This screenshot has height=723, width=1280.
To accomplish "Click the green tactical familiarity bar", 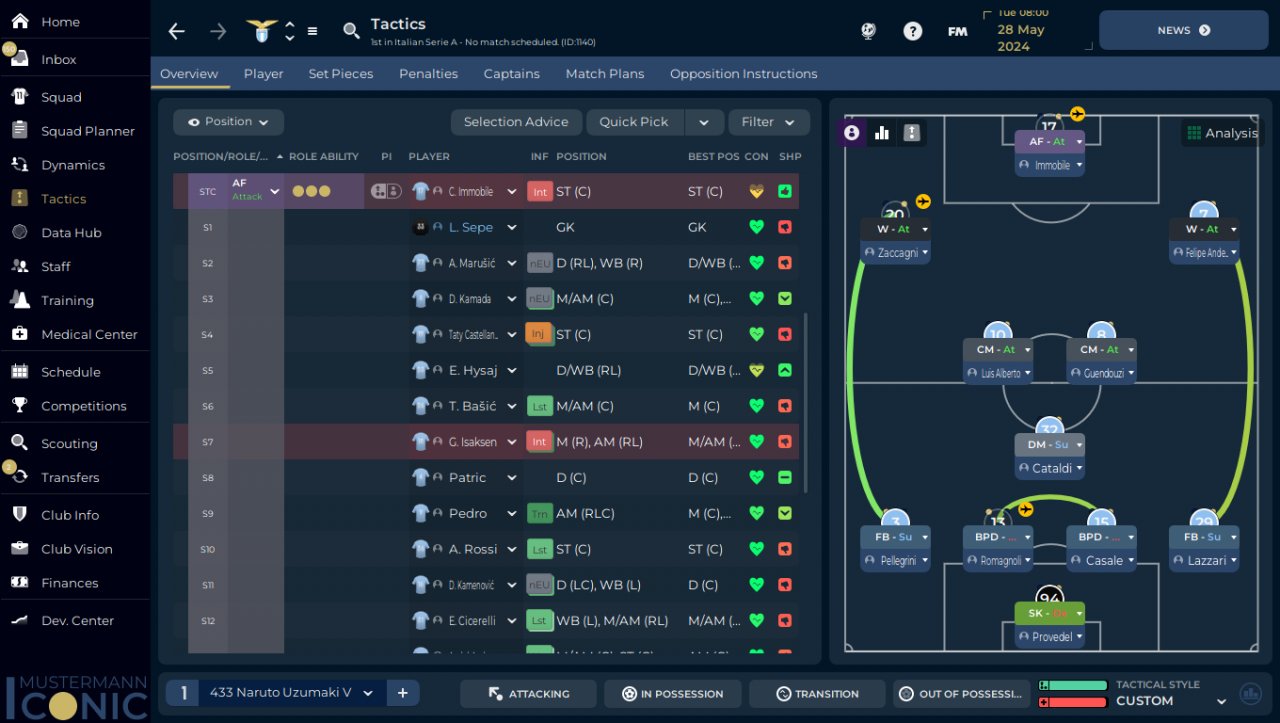I will [1073, 686].
